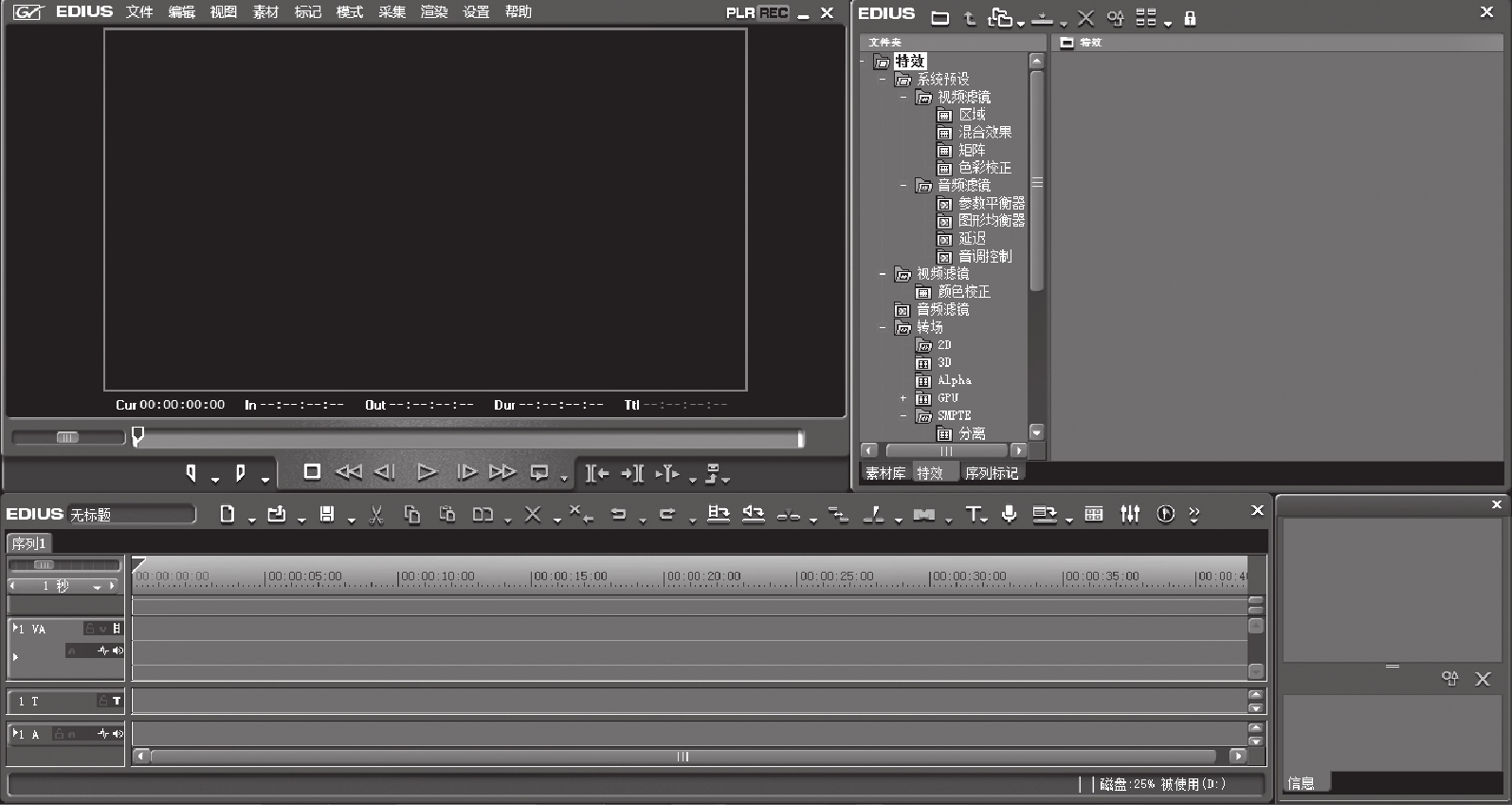Click the Stop button in the player
The height and width of the screenshot is (805, 1512).
click(x=311, y=472)
